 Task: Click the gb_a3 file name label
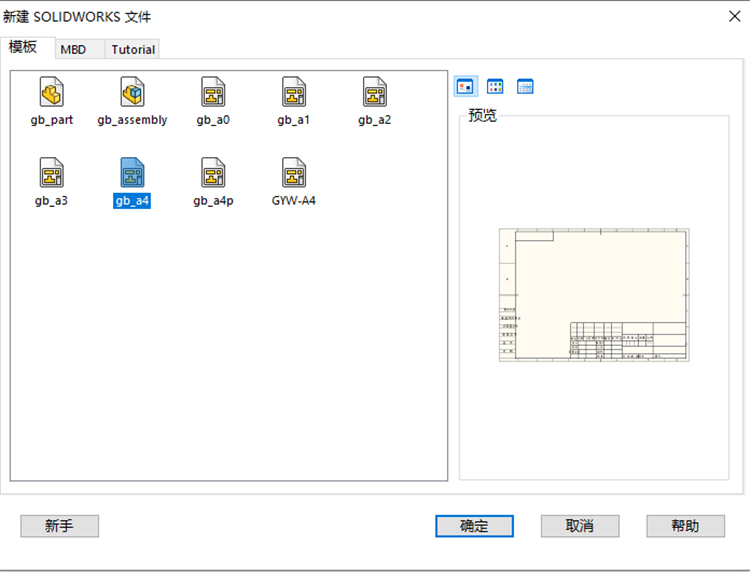51,201
